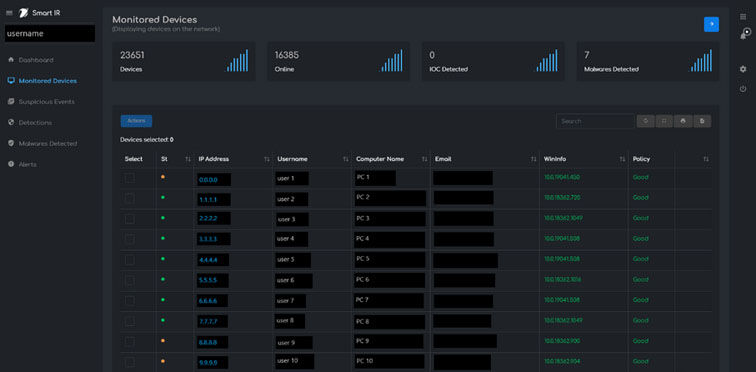756x372 pixels.
Task: Click the WinInfo value in PC 3 row
Action: tap(563, 218)
